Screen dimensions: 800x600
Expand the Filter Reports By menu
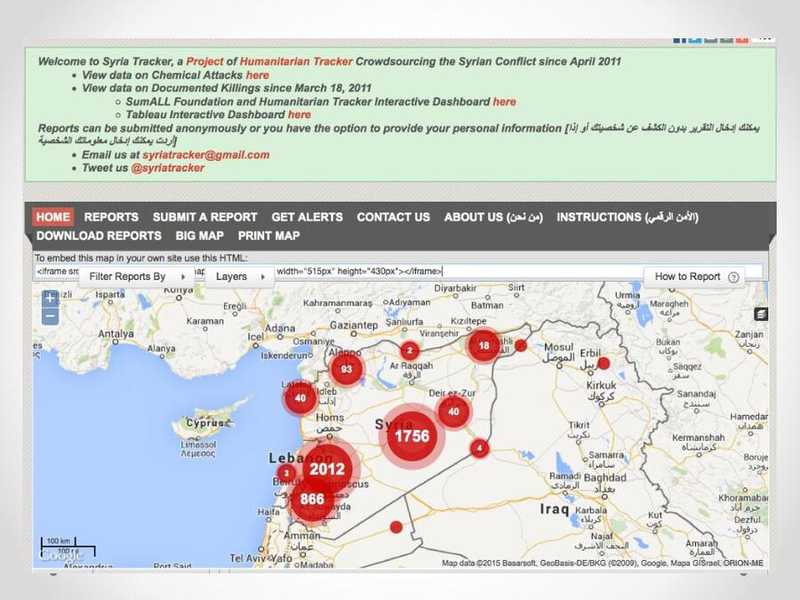coord(137,277)
